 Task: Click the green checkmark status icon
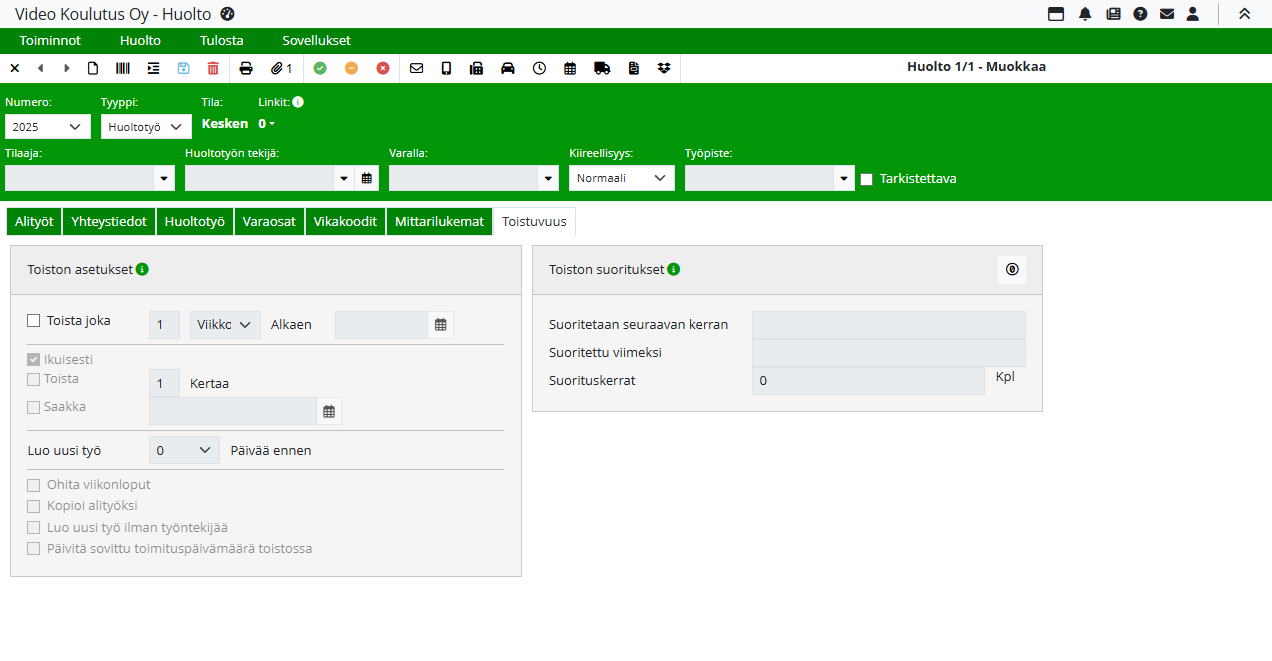320,68
